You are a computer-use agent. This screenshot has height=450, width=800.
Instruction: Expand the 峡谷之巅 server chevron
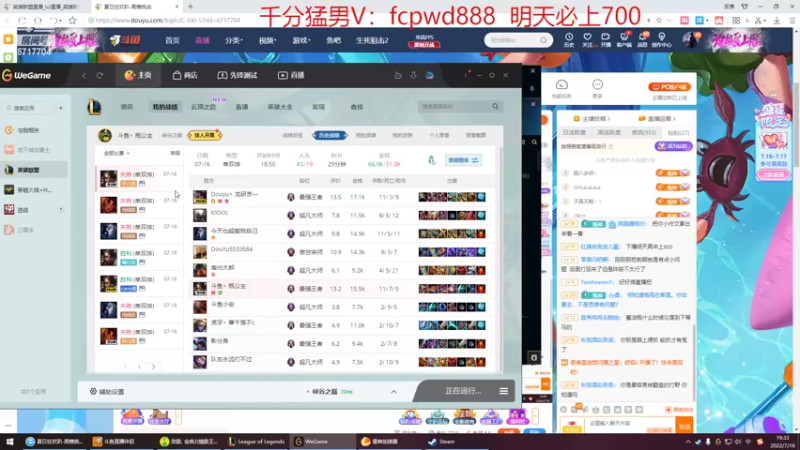click(394, 391)
